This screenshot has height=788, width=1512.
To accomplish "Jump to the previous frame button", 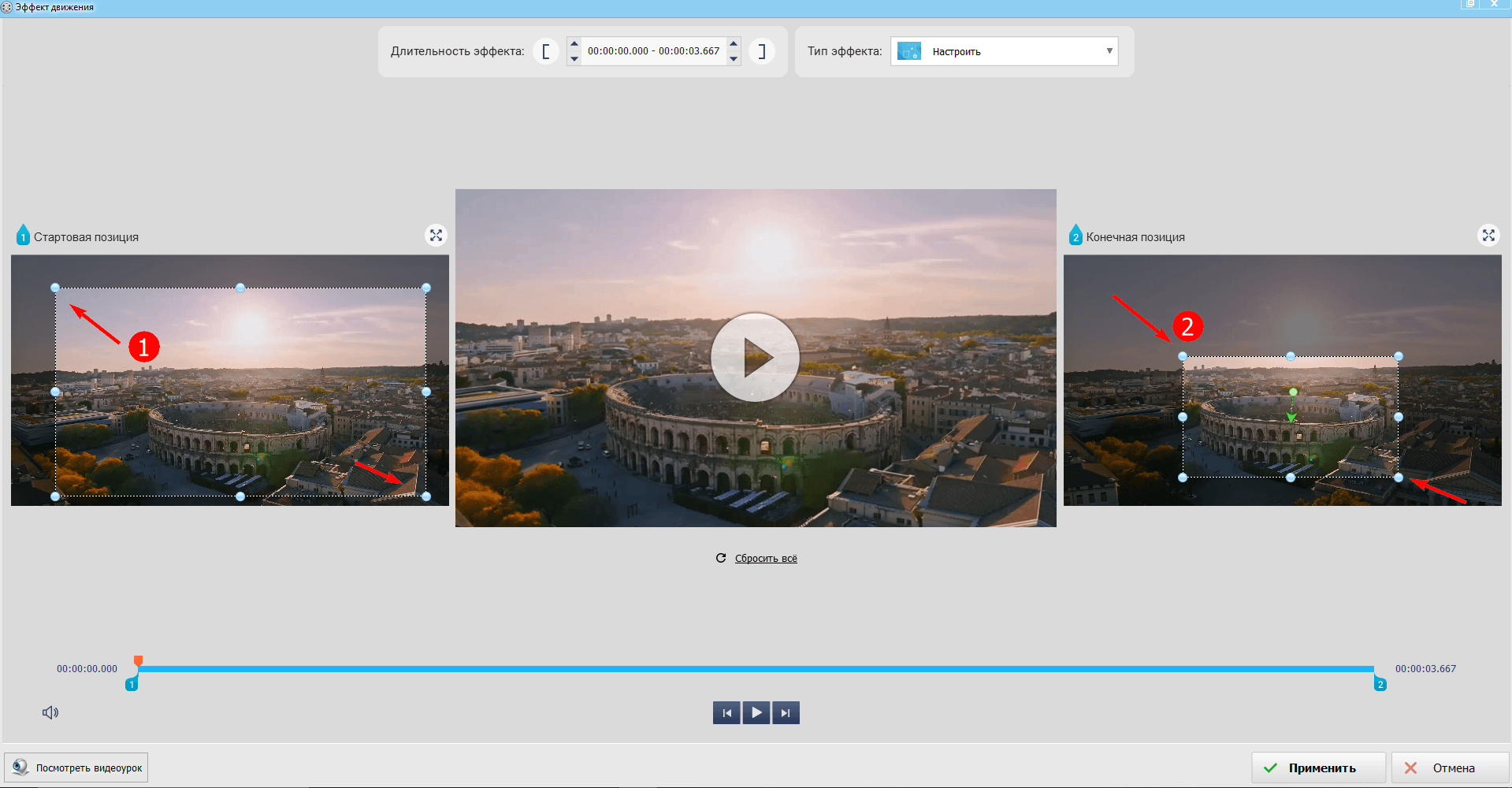I will pyautogui.click(x=726, y=713).
